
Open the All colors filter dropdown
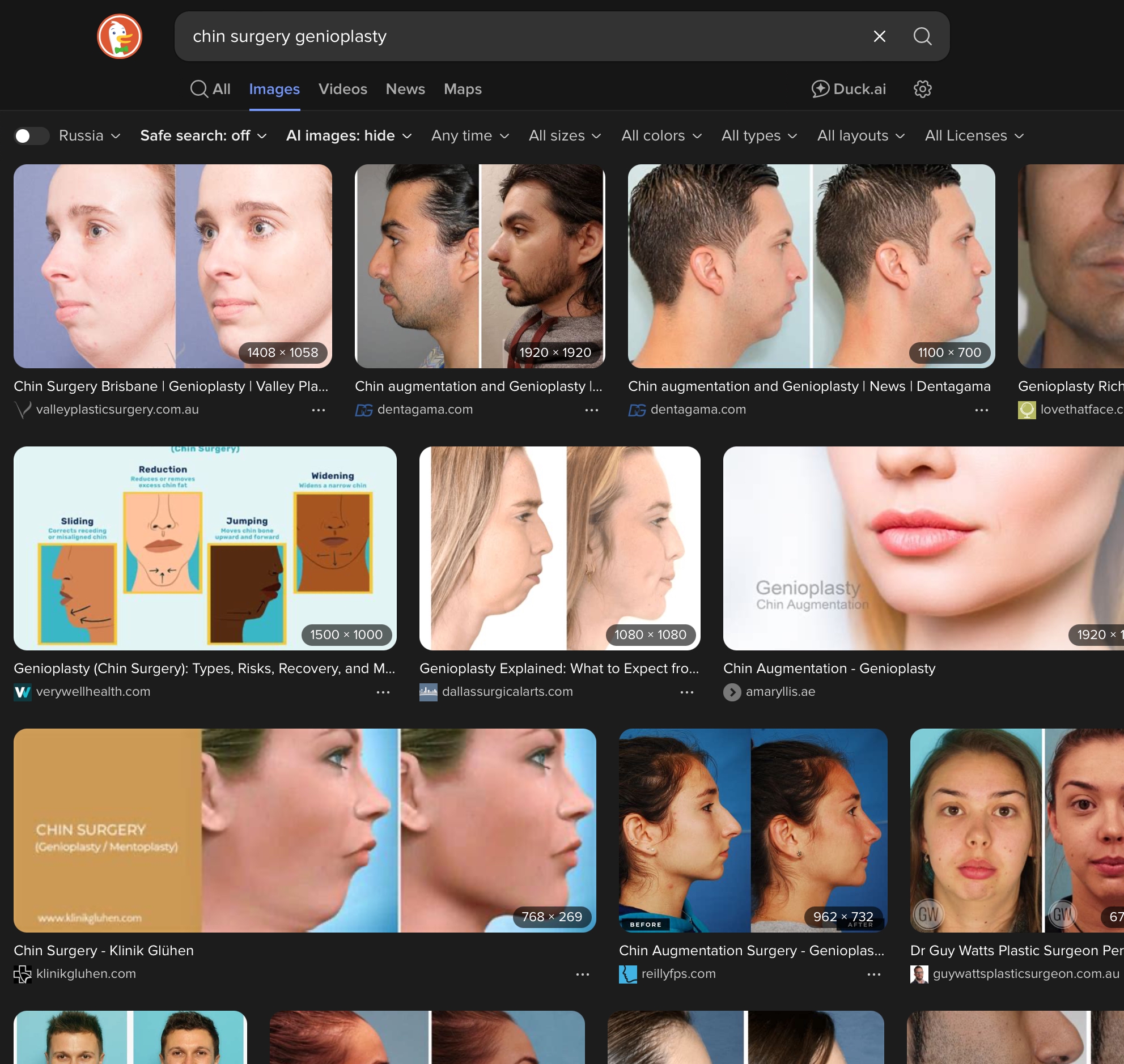661,136
